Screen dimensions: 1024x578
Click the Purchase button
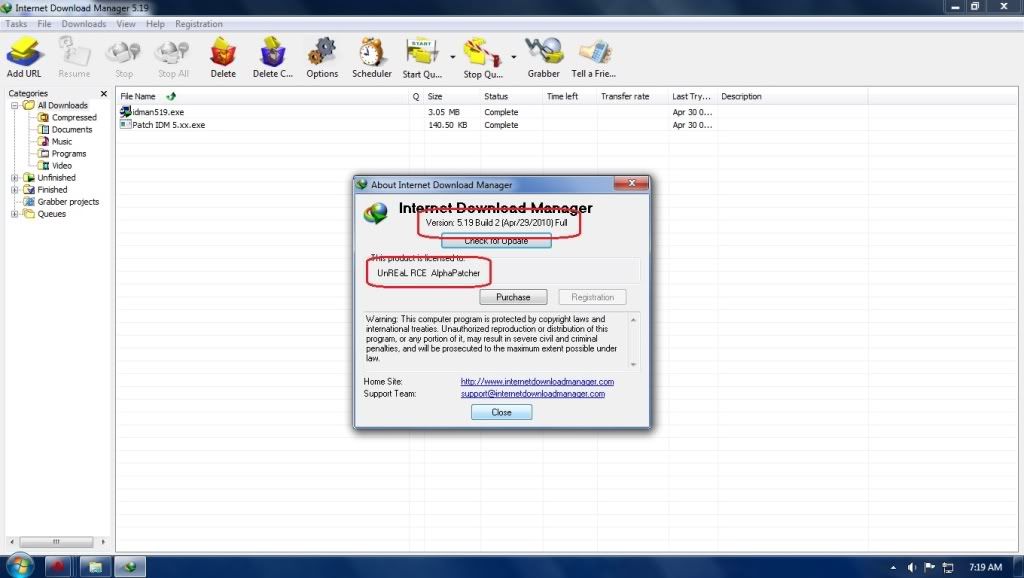tap(513, 297)
